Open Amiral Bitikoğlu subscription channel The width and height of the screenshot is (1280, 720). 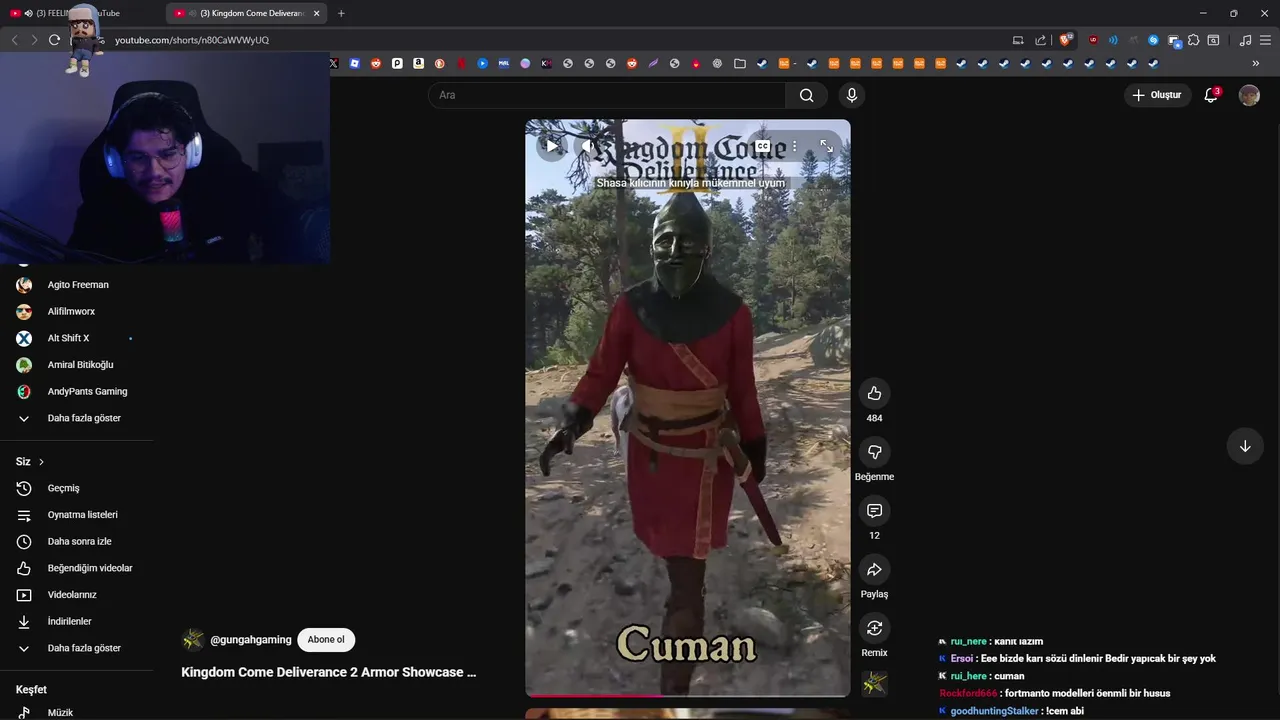click(x=77, y=365)
